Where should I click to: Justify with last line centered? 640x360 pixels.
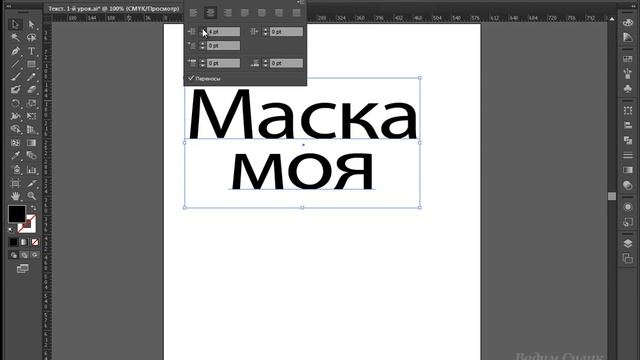262,13
